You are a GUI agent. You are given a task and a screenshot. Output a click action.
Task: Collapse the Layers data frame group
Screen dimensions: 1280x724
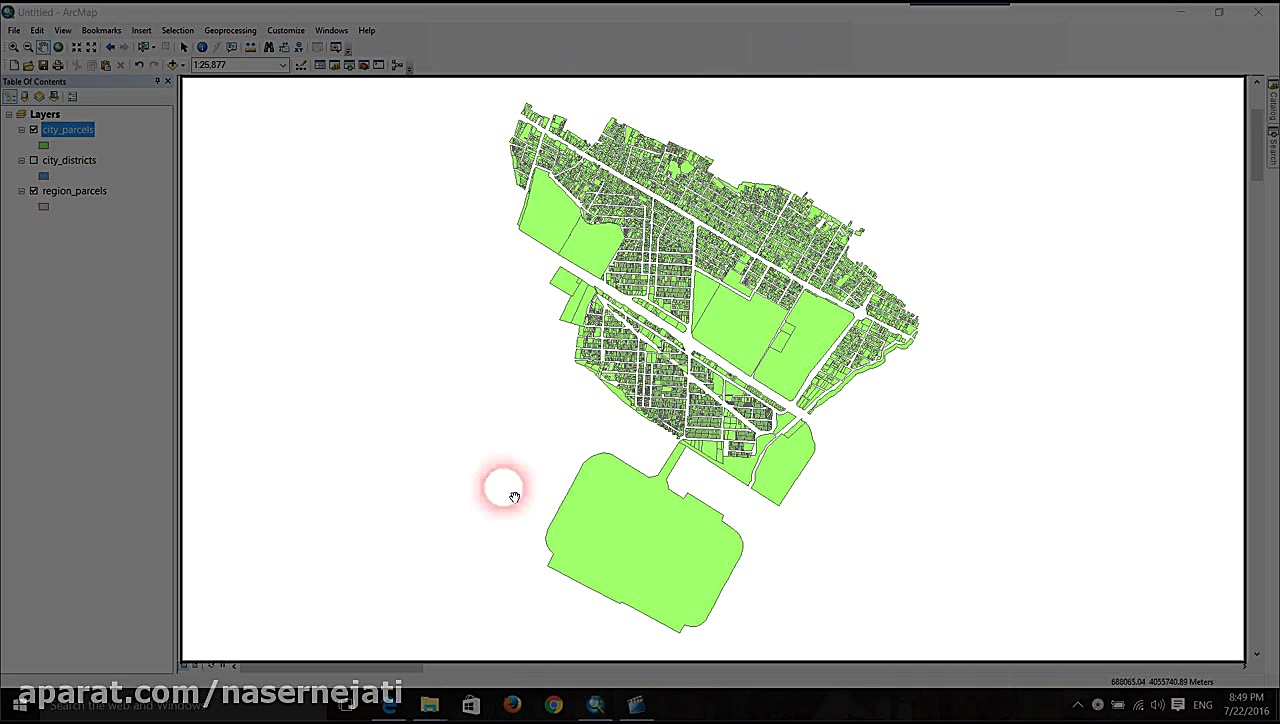(9, 115)
